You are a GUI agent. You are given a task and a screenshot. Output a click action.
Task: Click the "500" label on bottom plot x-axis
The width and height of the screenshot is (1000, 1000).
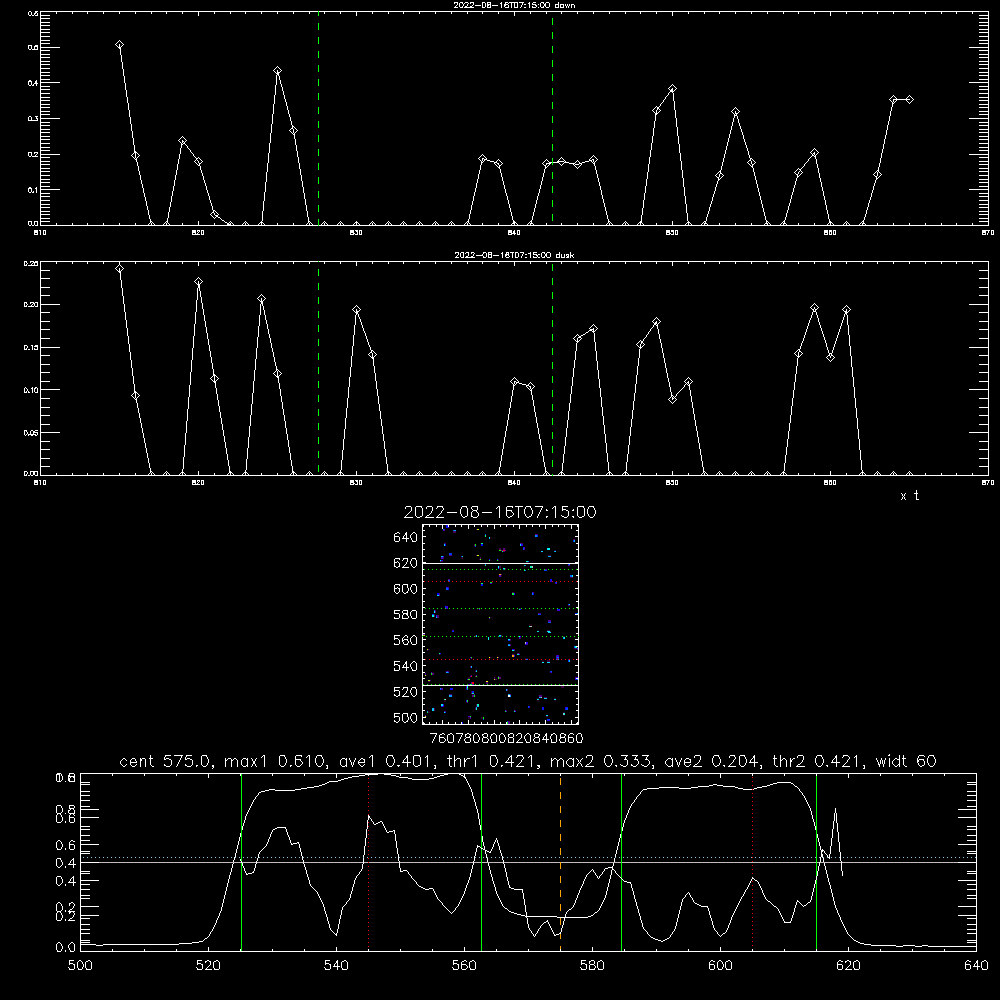click(x=80, y=966)
